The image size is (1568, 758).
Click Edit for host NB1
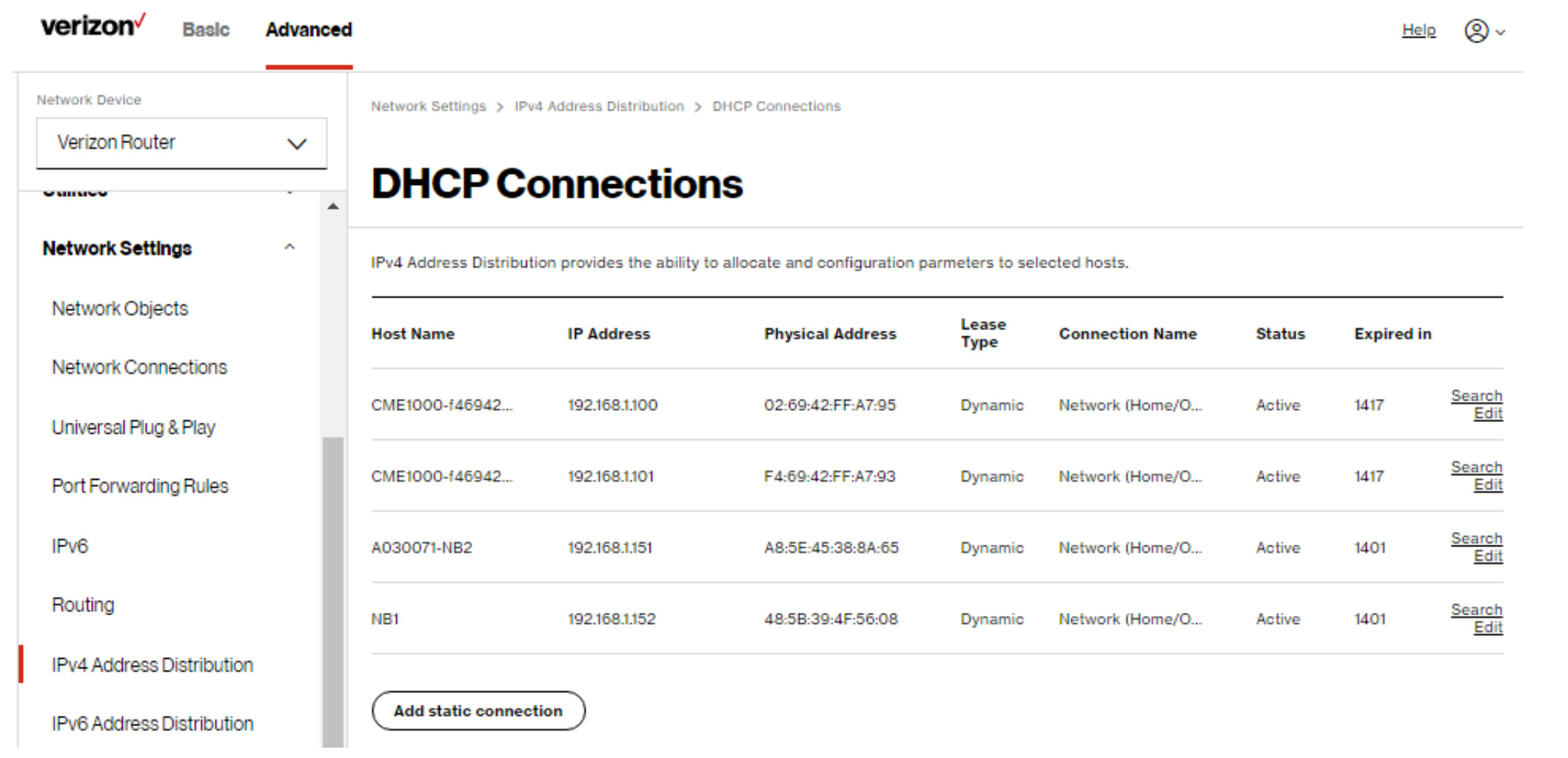click(x=1487, y=628)
